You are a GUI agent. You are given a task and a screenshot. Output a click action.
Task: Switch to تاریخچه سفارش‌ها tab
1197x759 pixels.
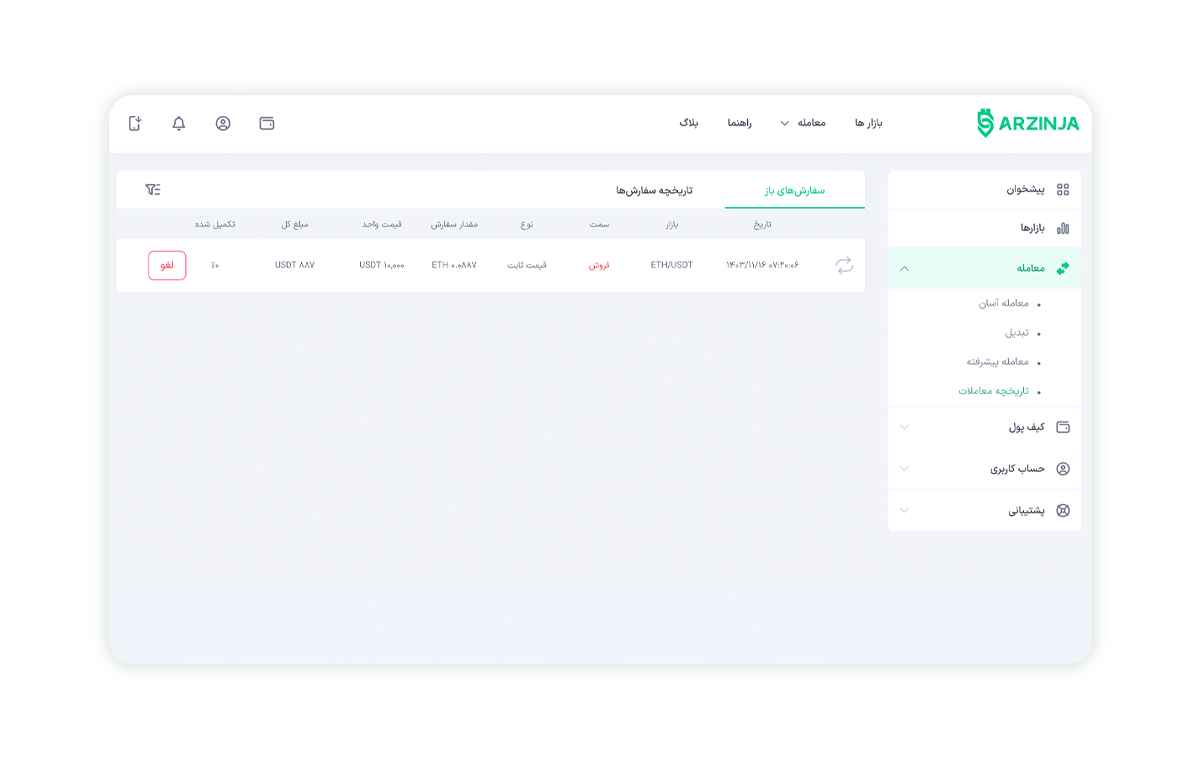tap(654, 190)
